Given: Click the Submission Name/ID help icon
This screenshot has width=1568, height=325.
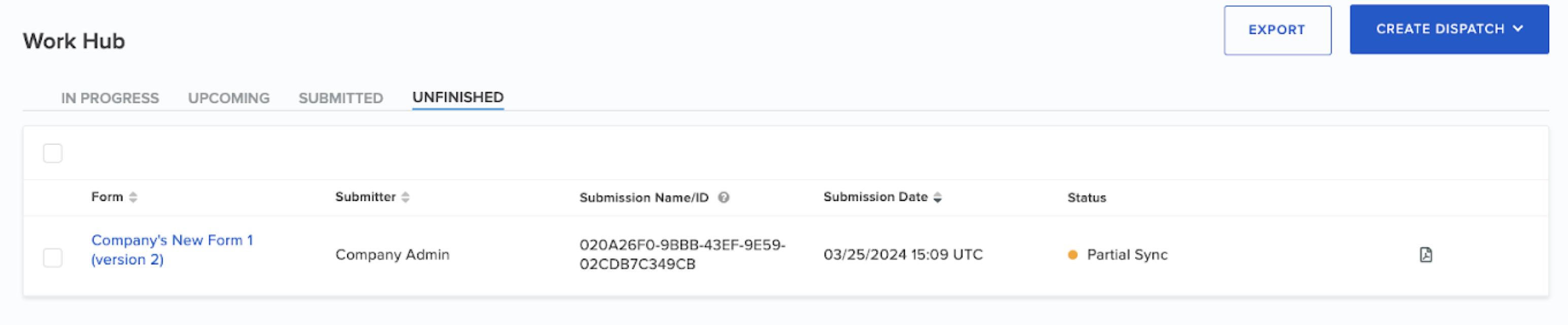Looking at the screenshot, I should pyautogui.click(x=723, y=197).
